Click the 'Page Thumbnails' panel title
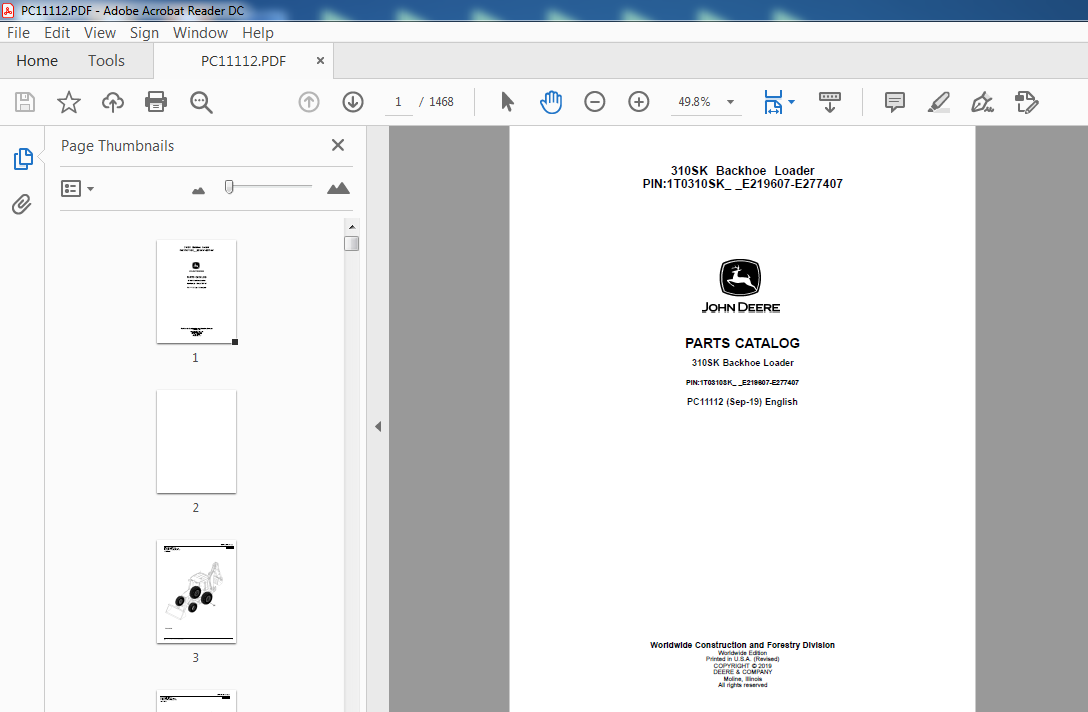This screenshot has height=712, width=1088. pos(117,146)
